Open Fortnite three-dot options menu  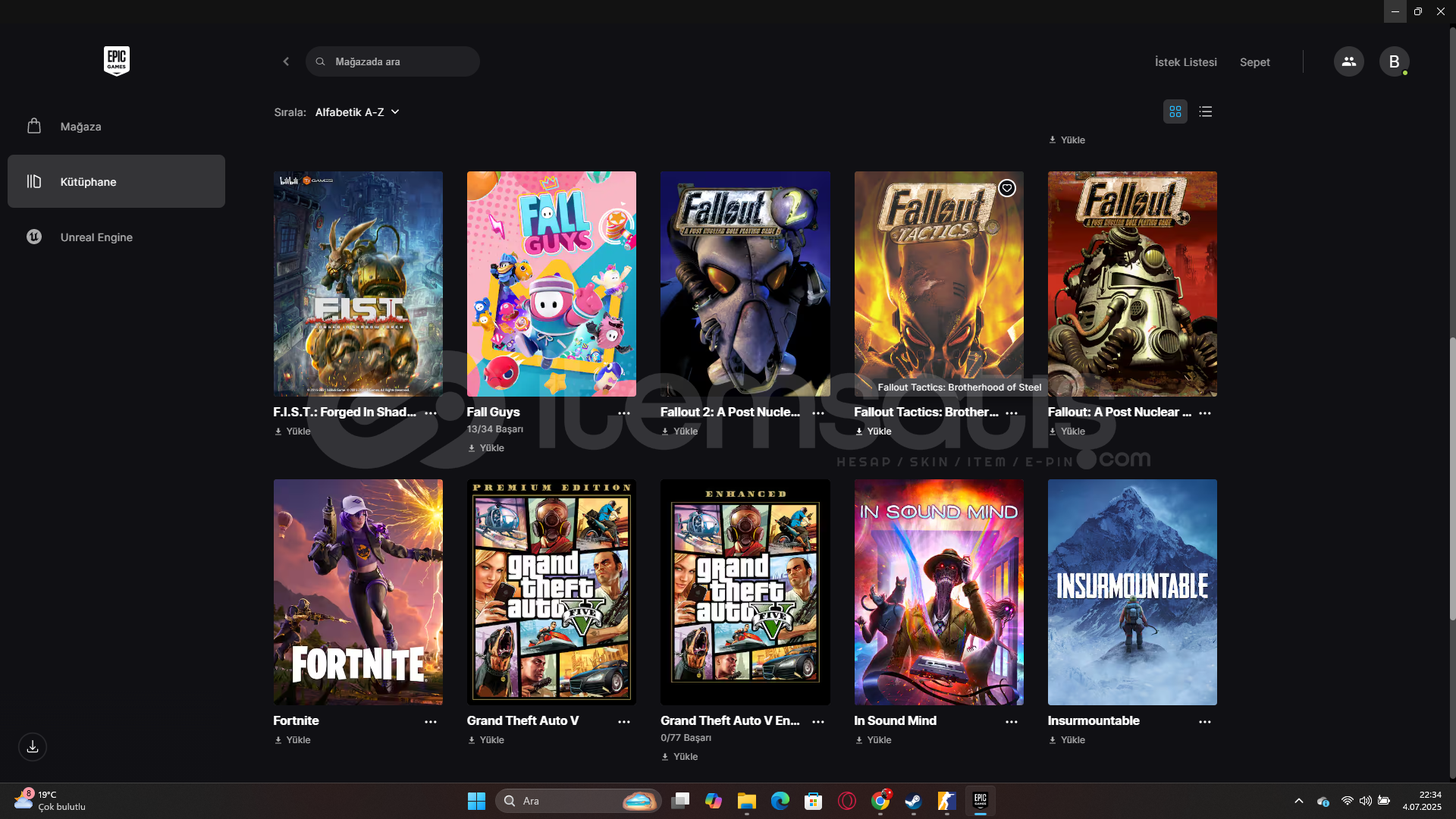coord(431,722)
